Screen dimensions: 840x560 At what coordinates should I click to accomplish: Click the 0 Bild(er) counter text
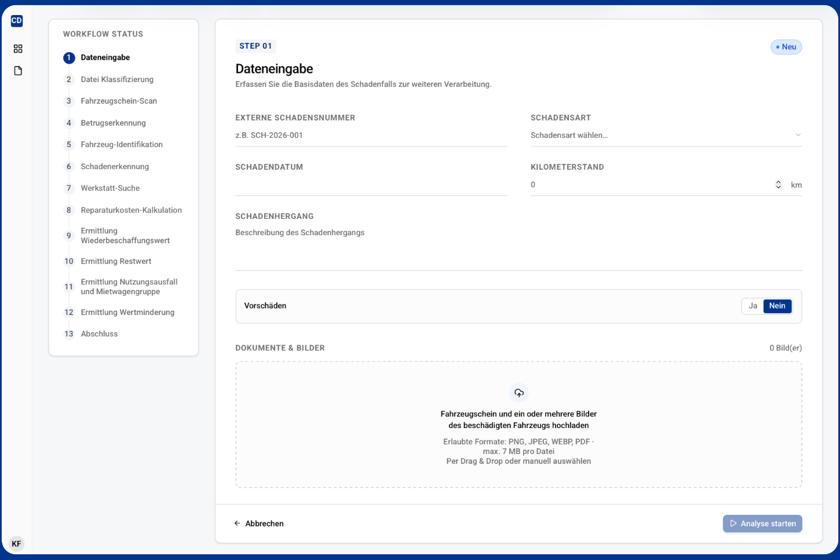tap(785, 348)
